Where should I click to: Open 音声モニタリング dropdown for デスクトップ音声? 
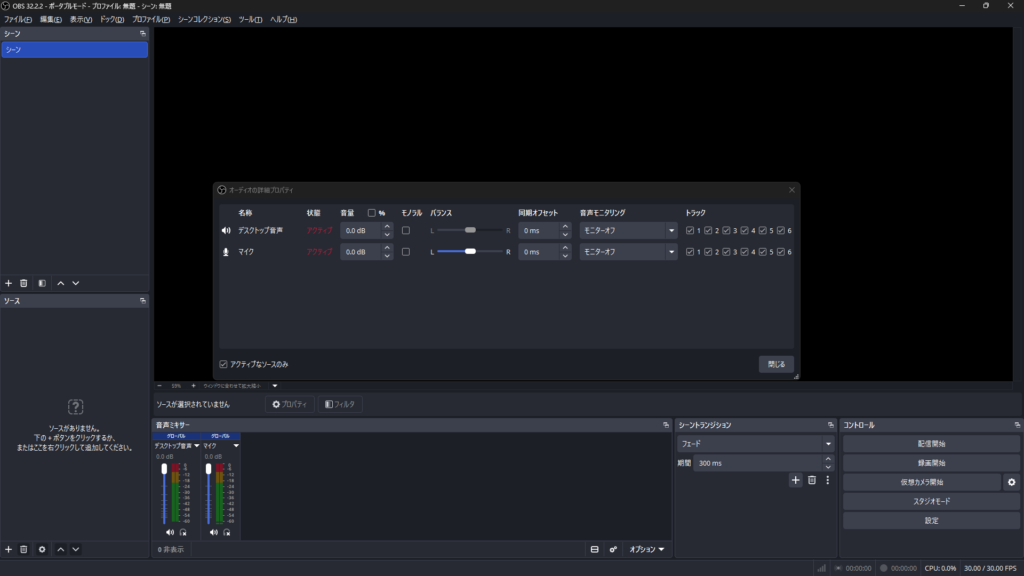pyautogui.click(x=628, y=231)
